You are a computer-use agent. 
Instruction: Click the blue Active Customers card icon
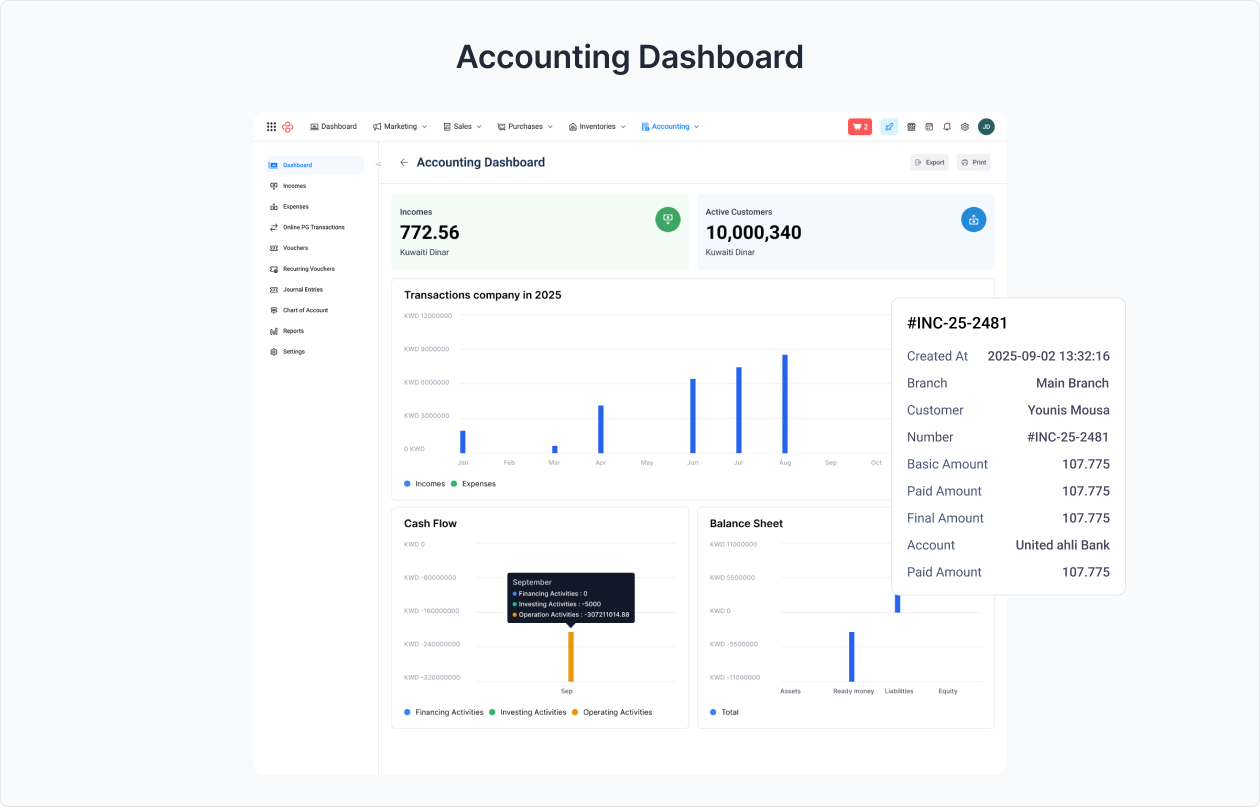(x=973, y=220)
